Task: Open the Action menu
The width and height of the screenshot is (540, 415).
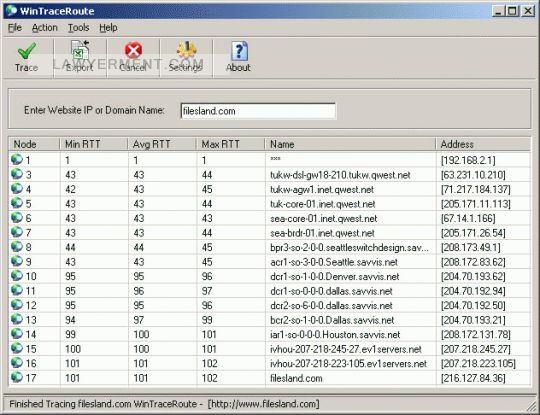Action: tap(45, 28)
